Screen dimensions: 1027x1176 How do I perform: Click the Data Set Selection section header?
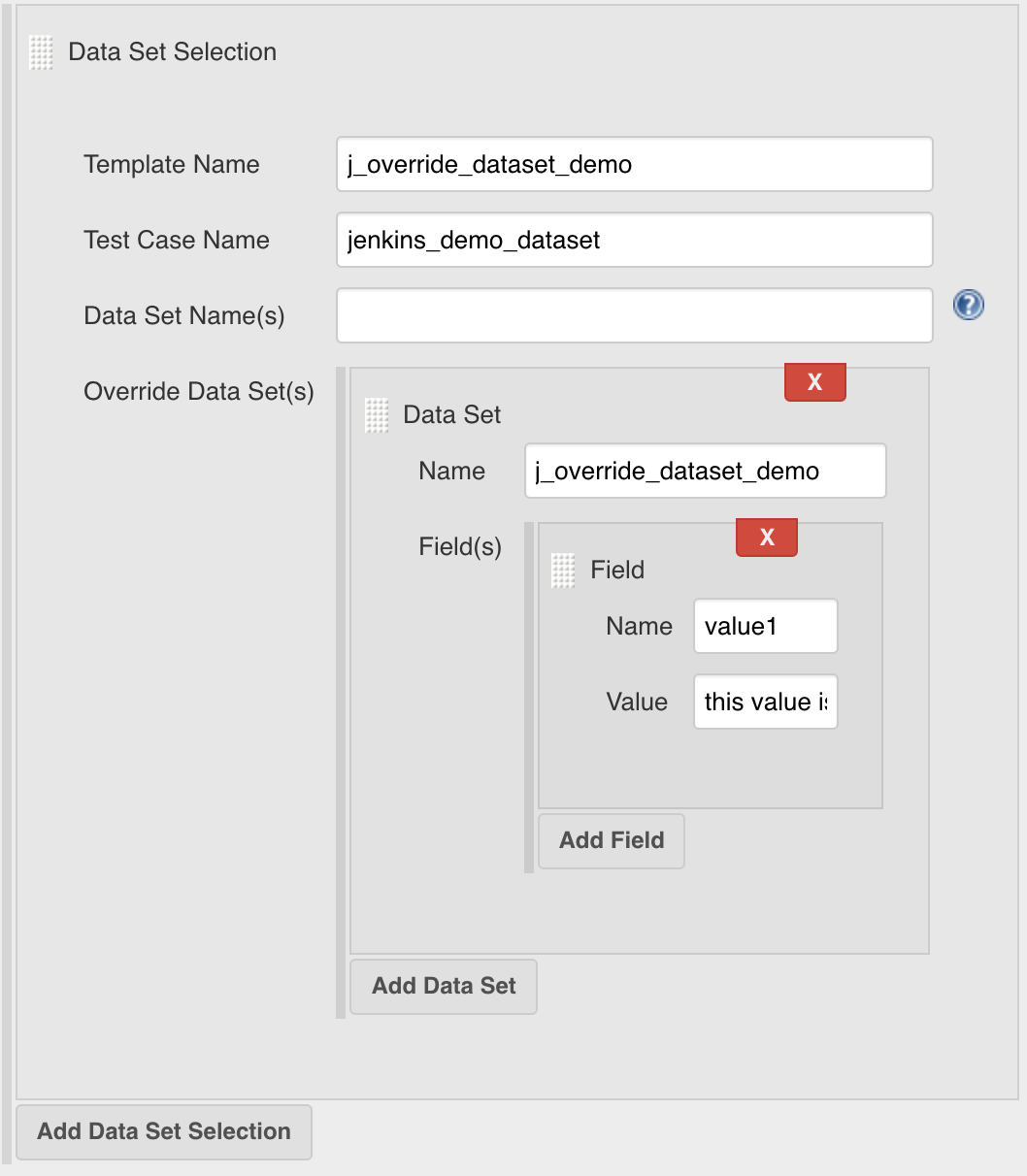[170, 52]
